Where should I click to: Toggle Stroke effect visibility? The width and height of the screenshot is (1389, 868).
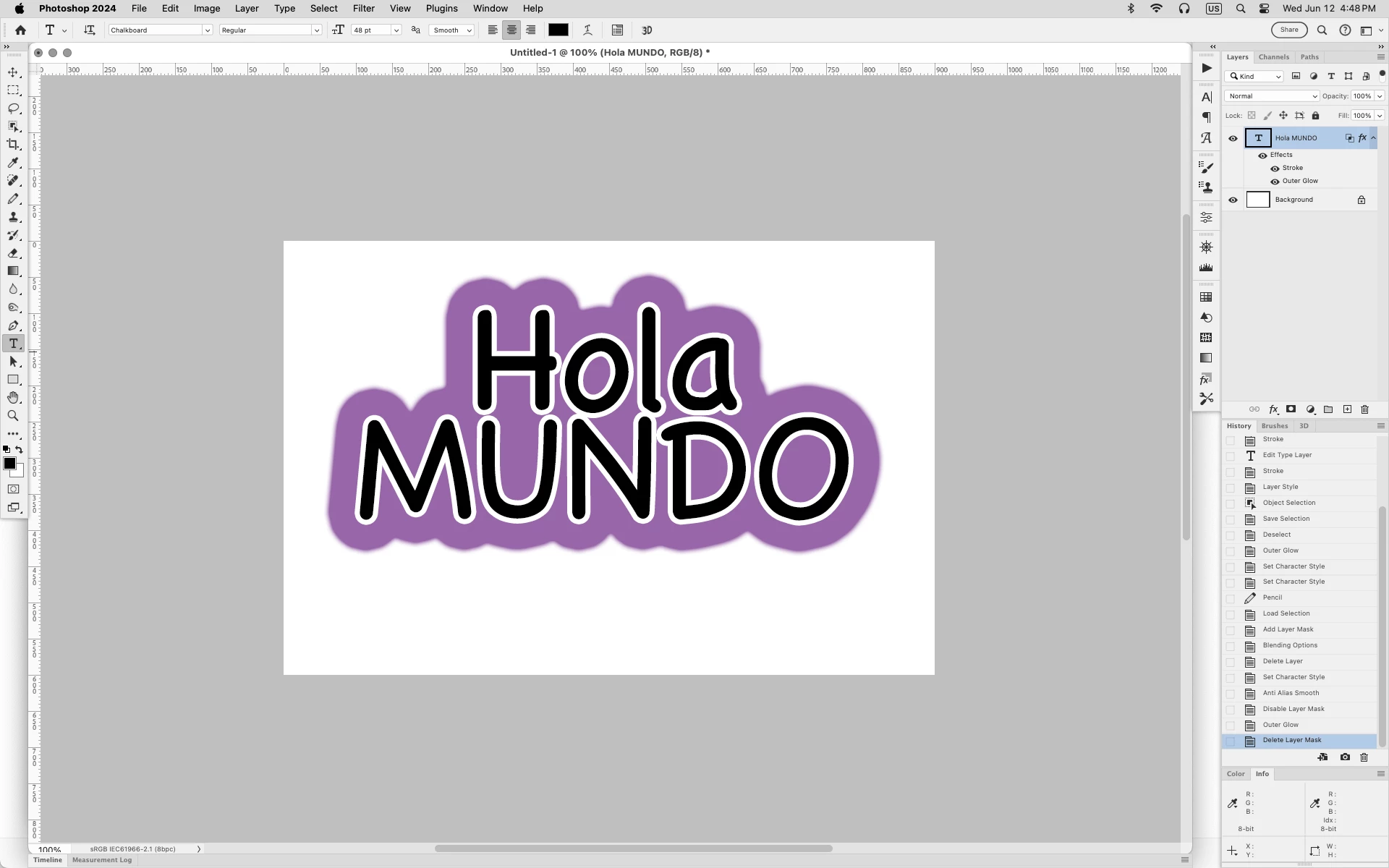tap(1275, 169)
